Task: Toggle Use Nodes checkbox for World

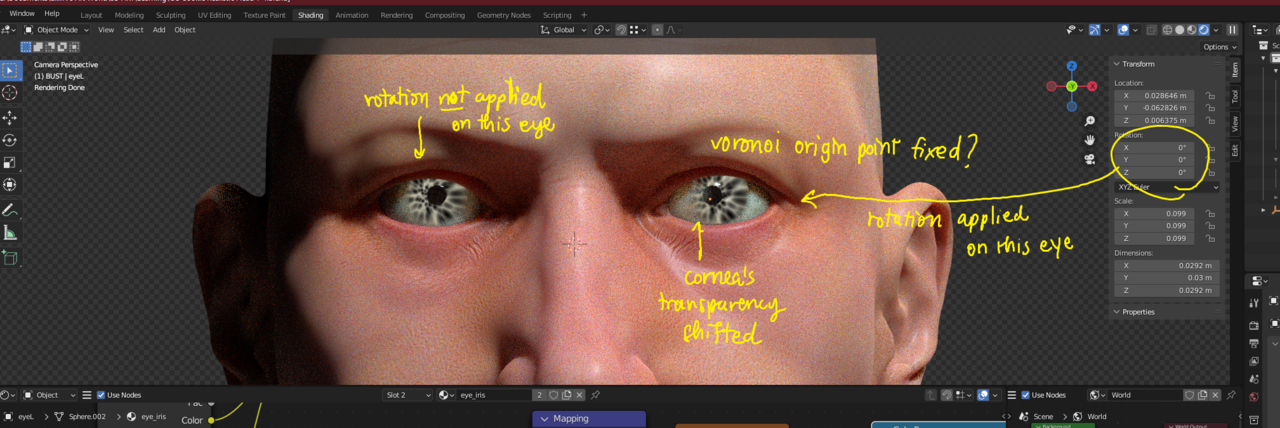Action: (1025, 395)
